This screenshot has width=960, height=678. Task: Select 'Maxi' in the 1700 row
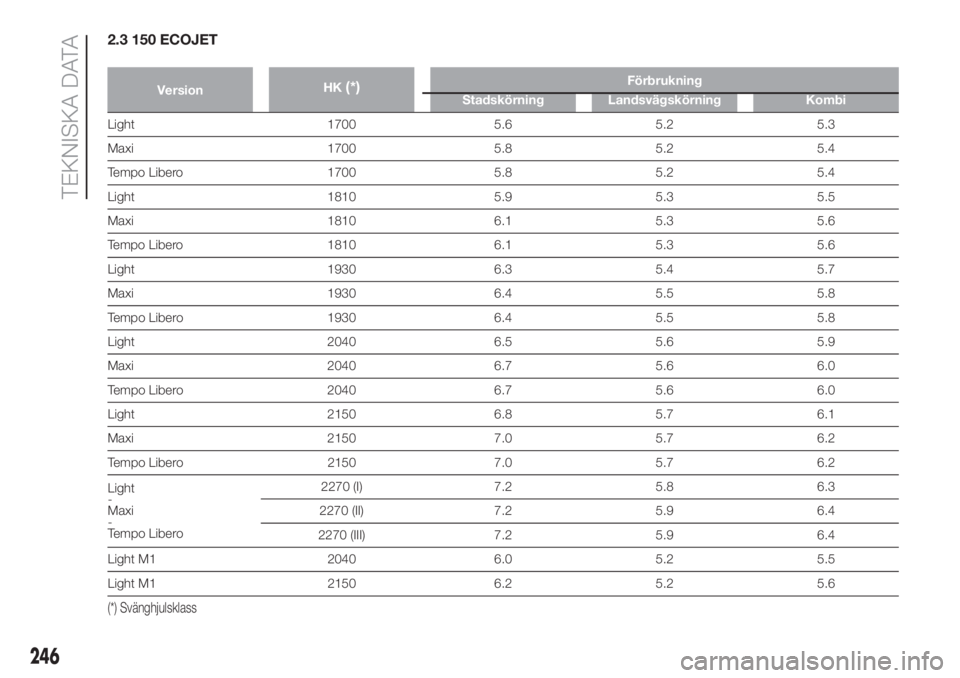[x=120, y=148]
